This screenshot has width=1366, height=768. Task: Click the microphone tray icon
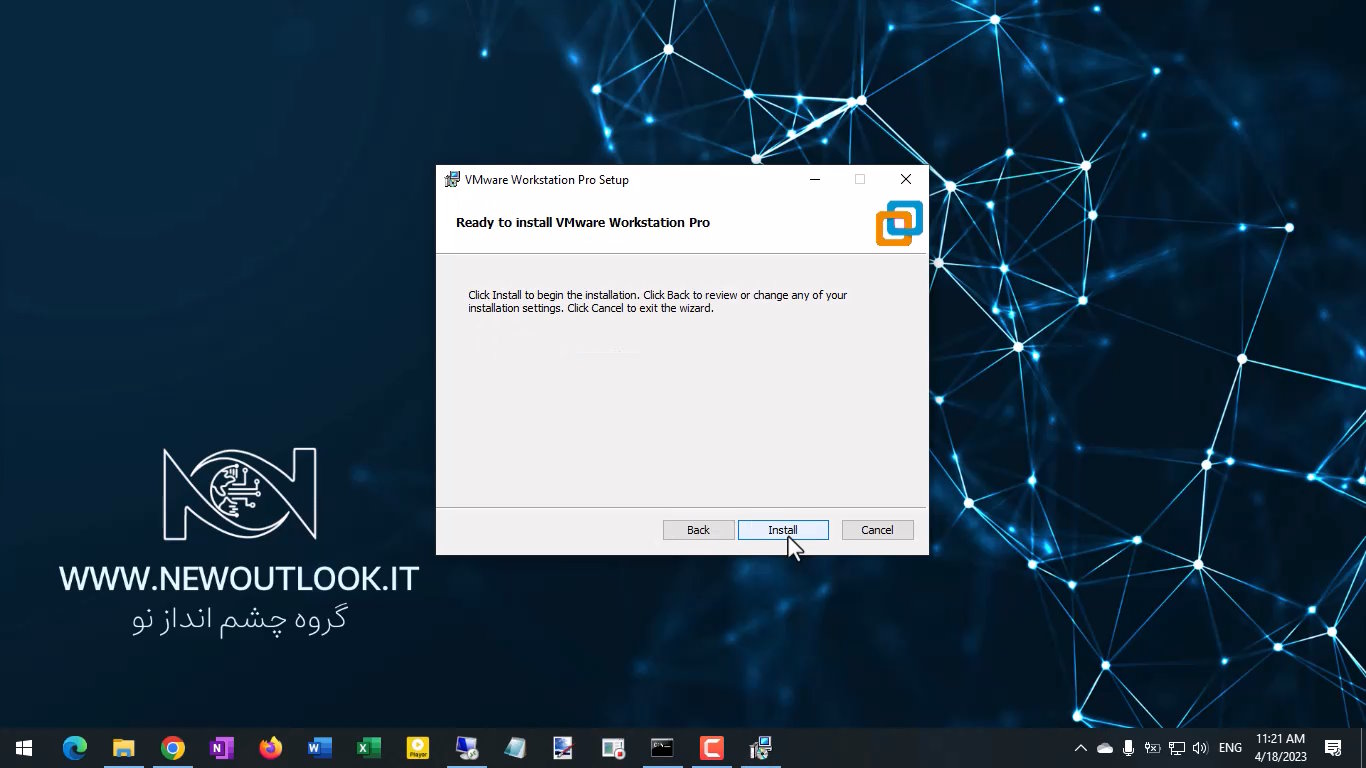1128,748
